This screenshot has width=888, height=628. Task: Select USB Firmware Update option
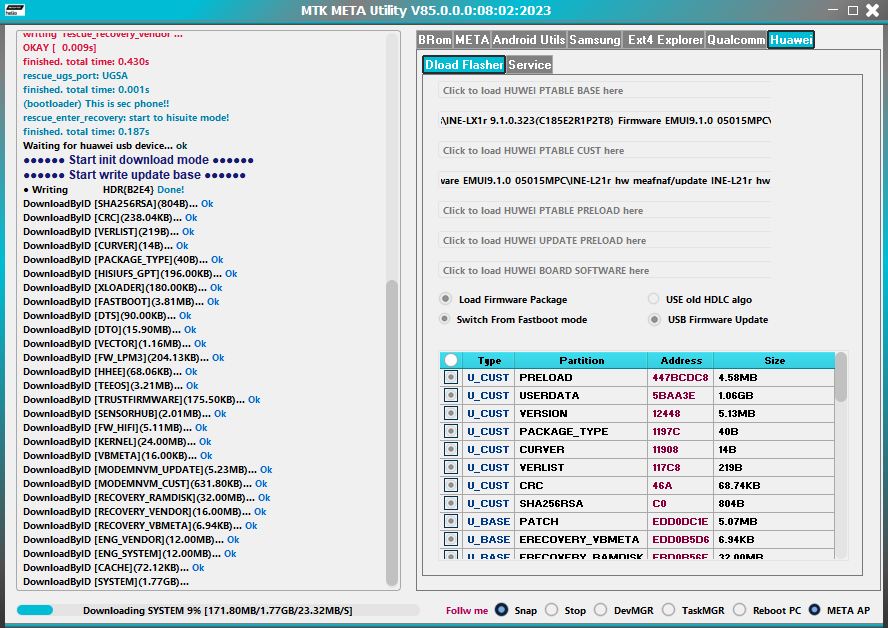tap(655, 319)
